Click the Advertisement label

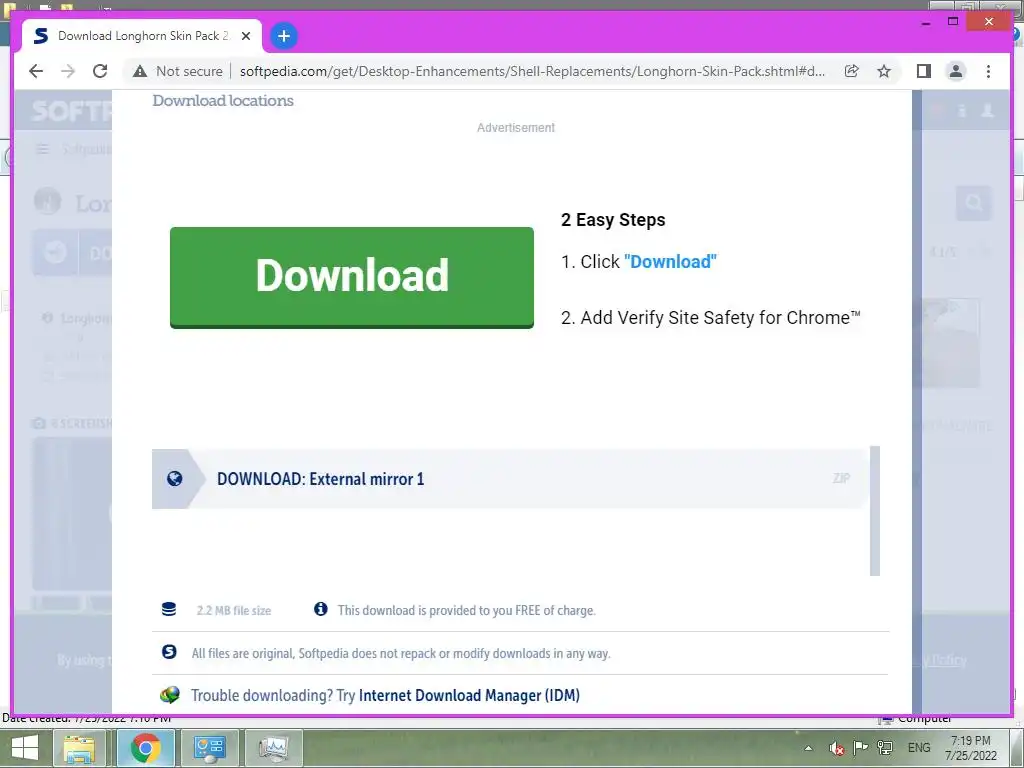pos(516,127)
